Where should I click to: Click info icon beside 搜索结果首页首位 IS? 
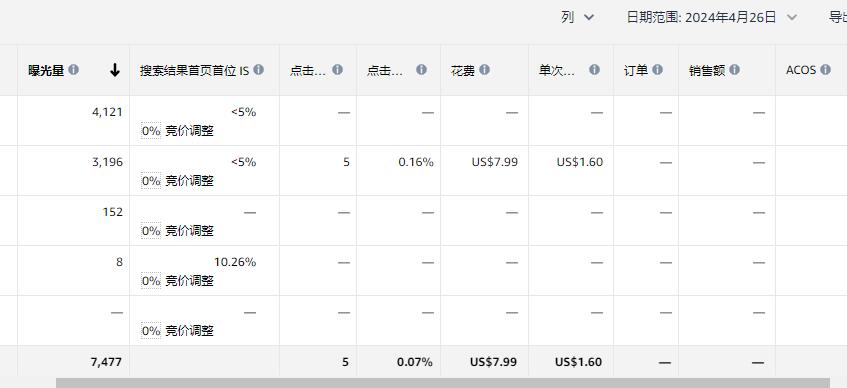tap(259, 70)
